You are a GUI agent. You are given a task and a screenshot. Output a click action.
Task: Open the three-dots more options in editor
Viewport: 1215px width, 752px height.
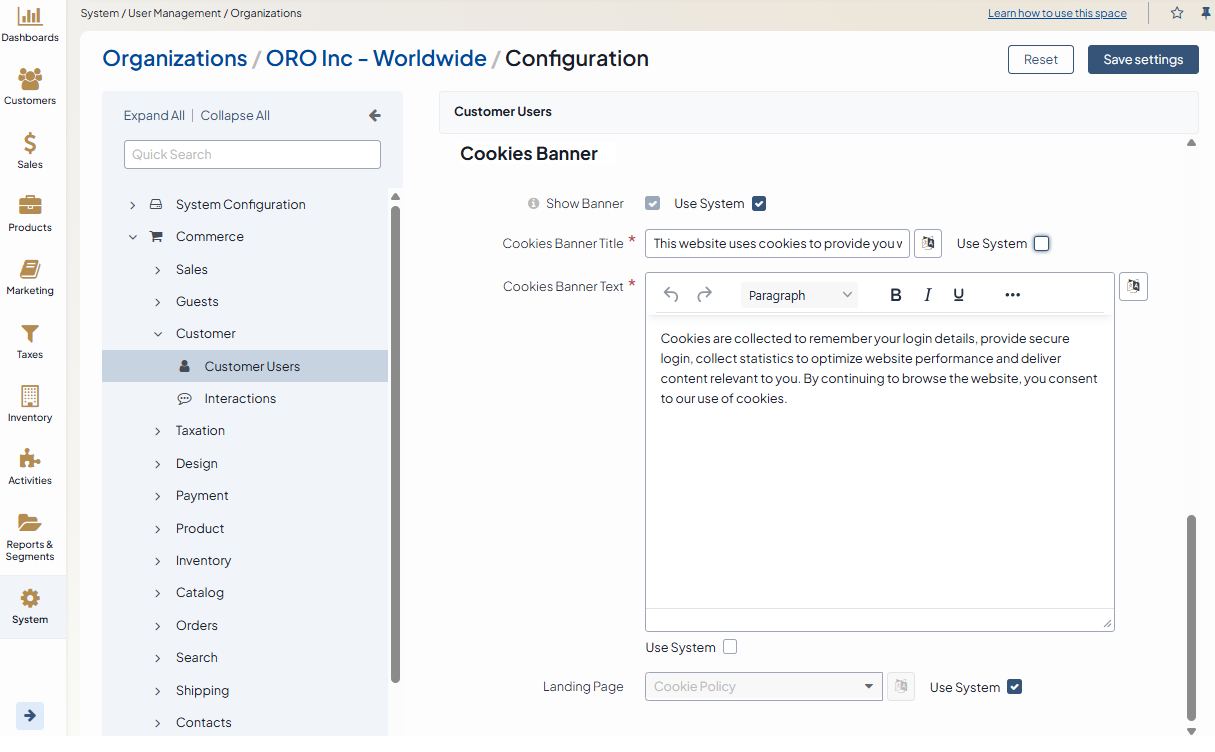pyautogui.click(x=1012, y=295)
